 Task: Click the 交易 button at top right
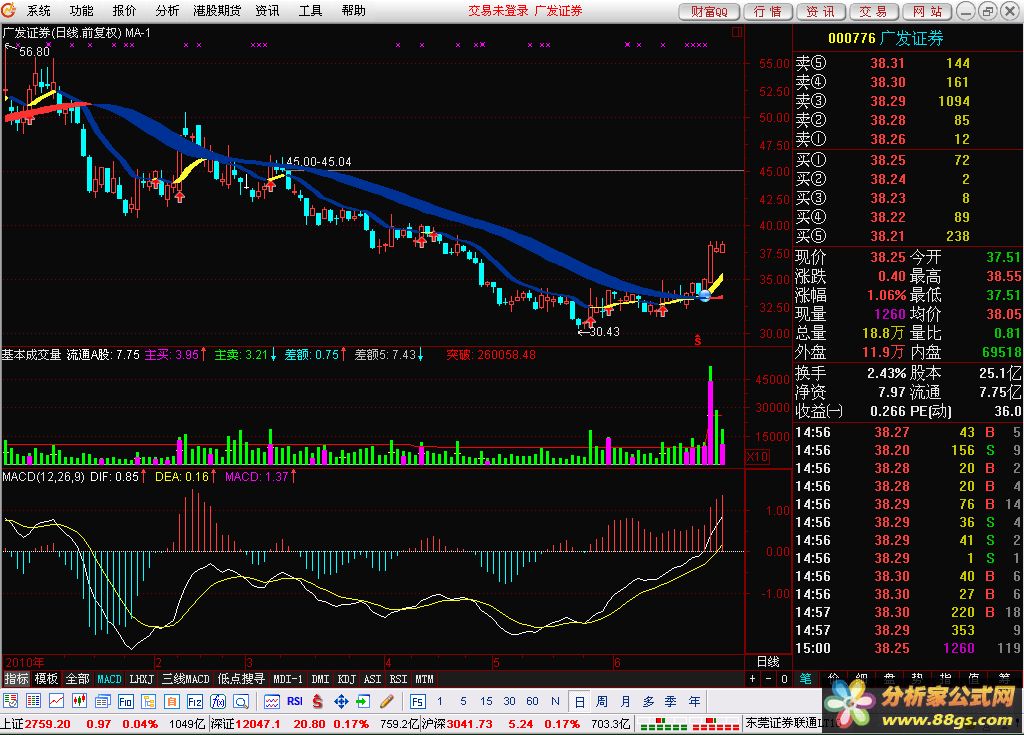coord(873,11)
